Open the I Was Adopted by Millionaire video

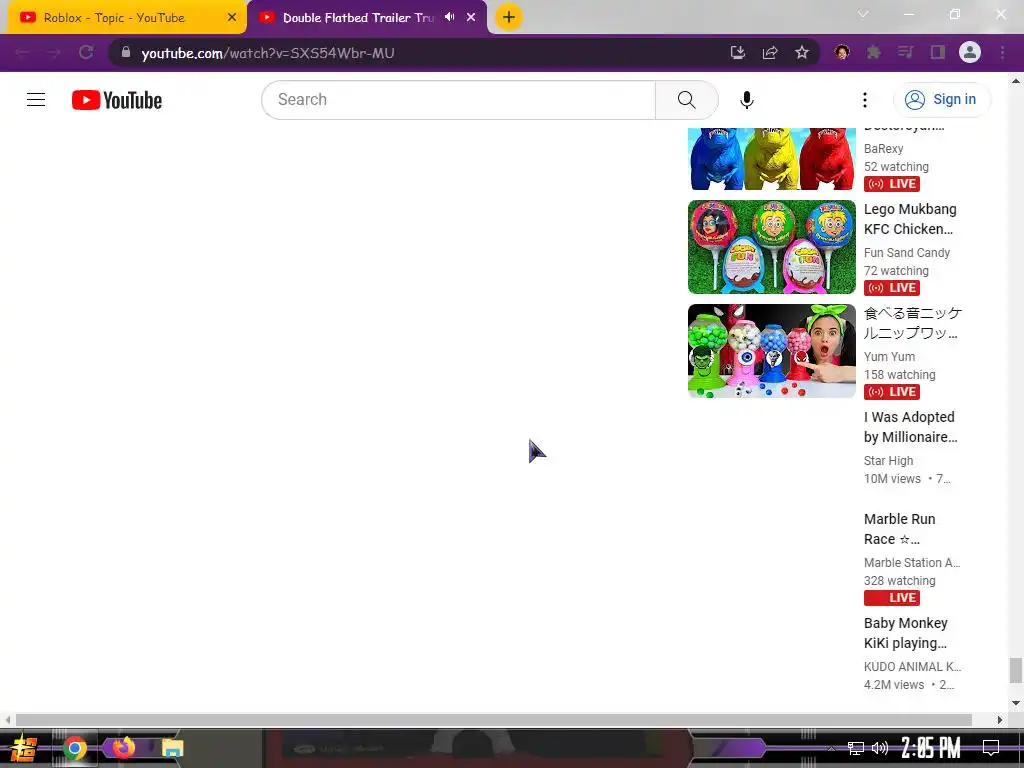910,427
